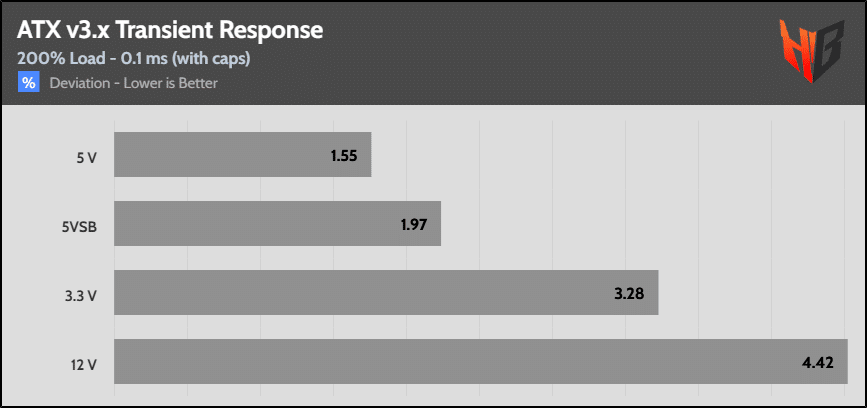Viewport: 867px width, 408px height.
Task: Click the 5 V axis label
Action: [87, 156]
